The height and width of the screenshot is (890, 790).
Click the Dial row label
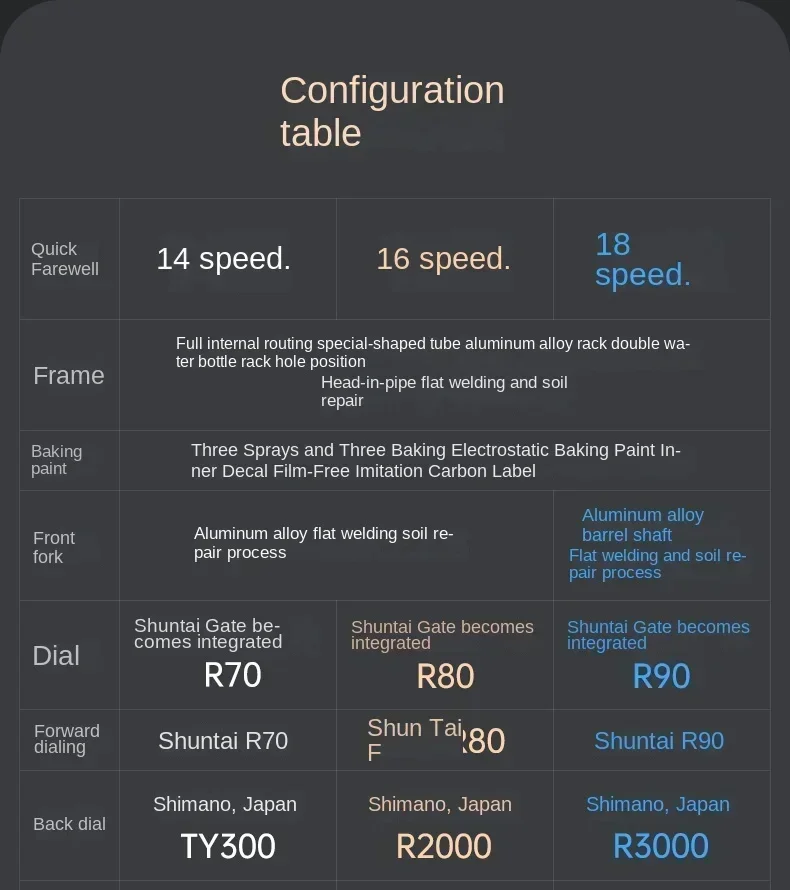pyautogui.click(x=56, y=656)
